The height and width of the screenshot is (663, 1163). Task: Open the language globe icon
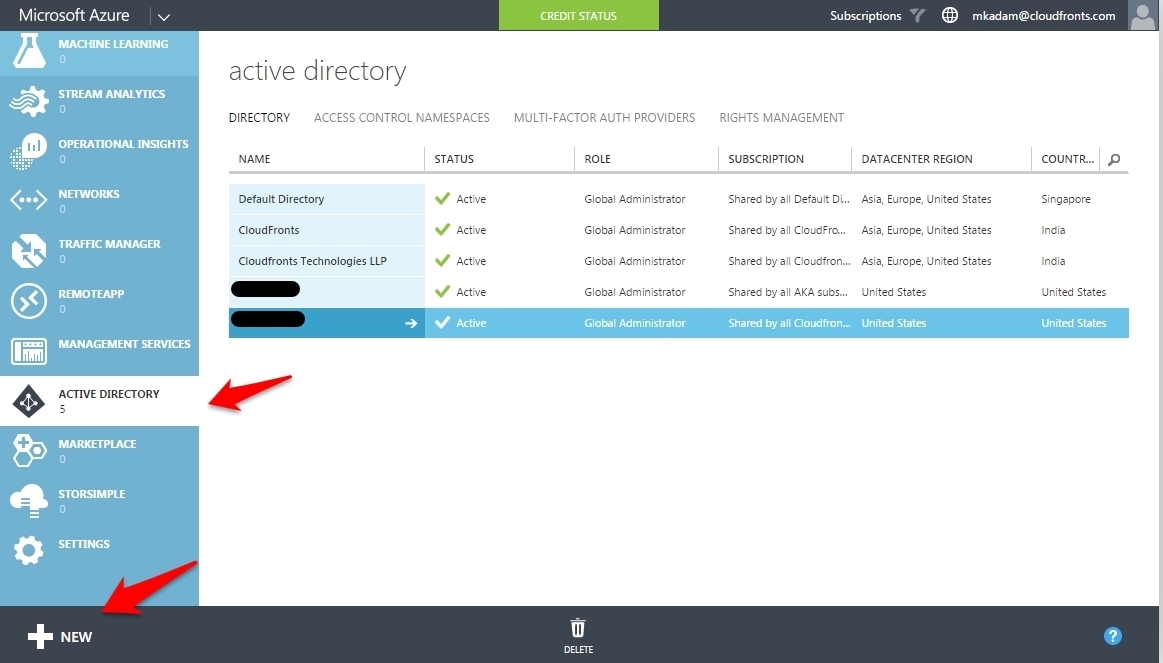click(949, 15)
